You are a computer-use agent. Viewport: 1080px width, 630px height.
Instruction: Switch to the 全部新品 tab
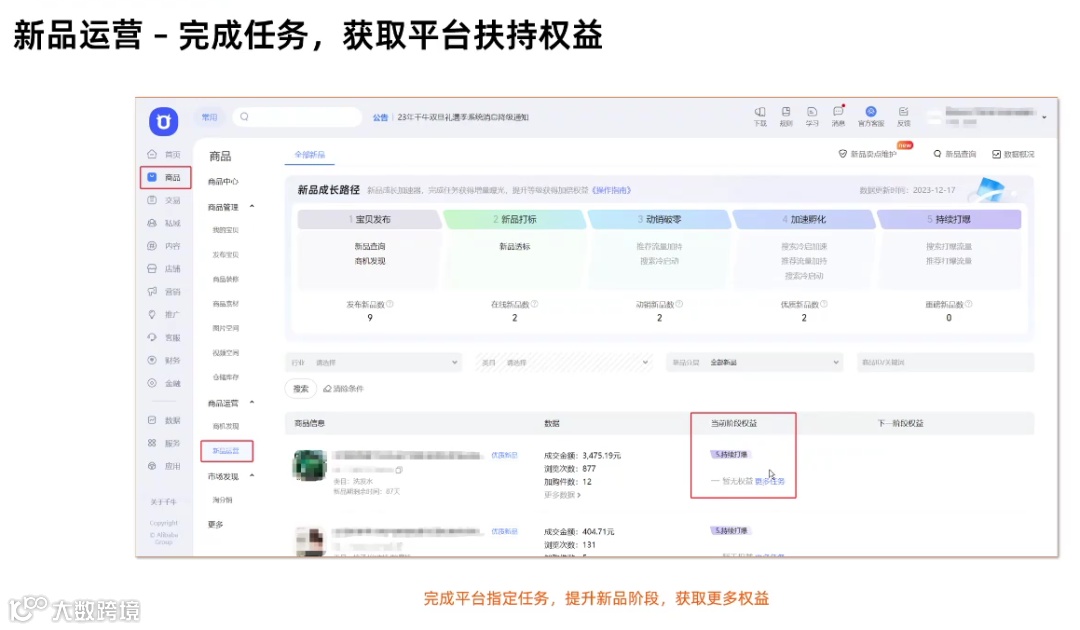[310, 155]
